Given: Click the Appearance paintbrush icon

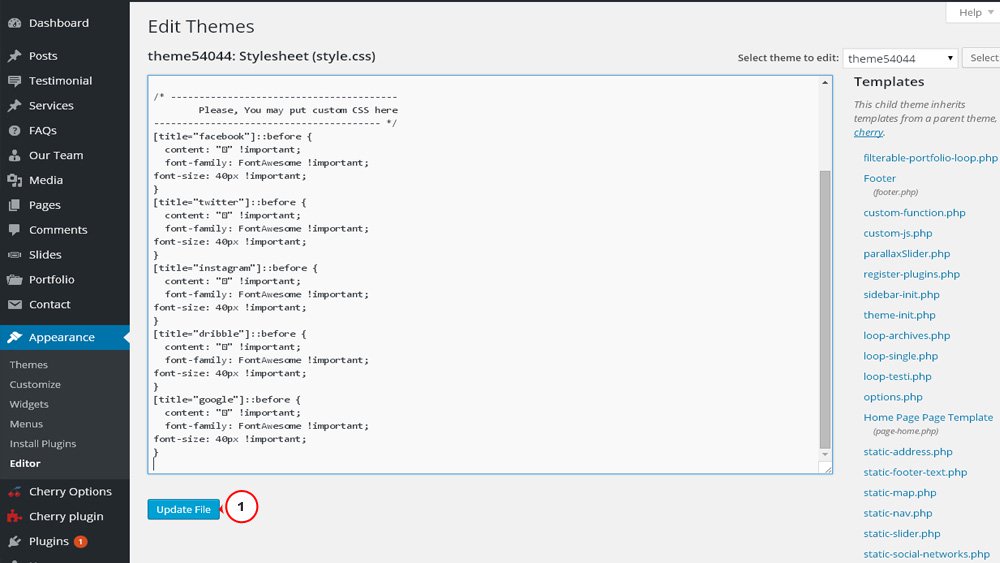Looking at the screenshot, I should [x=14, y=337].
